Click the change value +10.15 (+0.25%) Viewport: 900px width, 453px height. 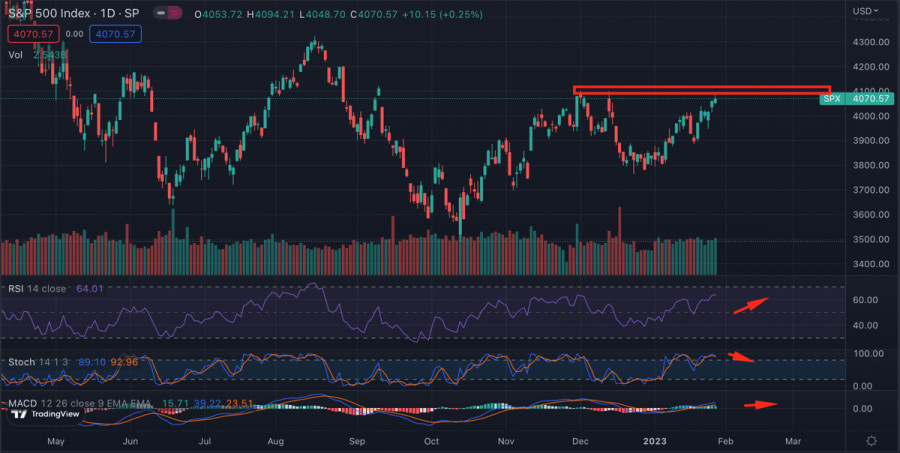443,14
